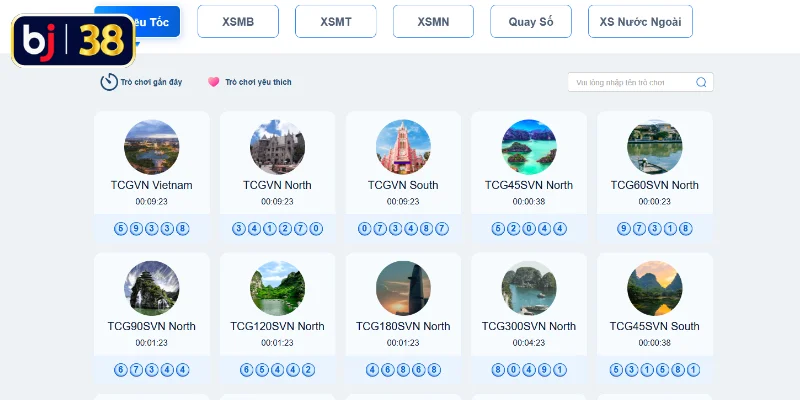Open TCG300SVN North thumbnail
The width and height of the screenshot is (800, 400).
tap(529, 288)
